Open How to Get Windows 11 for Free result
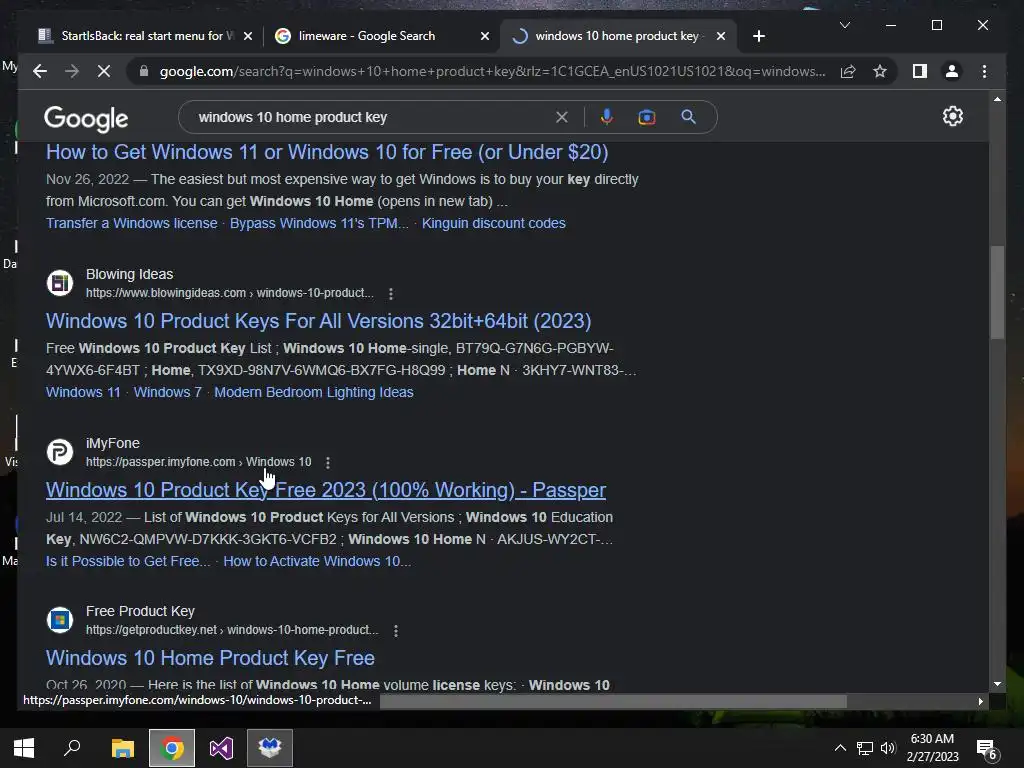Screen dimensions: 1024x768 click(x=327, y=152)
